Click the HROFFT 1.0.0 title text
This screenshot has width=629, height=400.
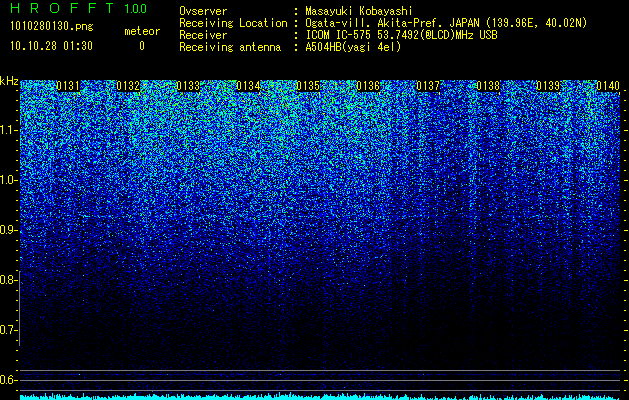coord(79,8)
